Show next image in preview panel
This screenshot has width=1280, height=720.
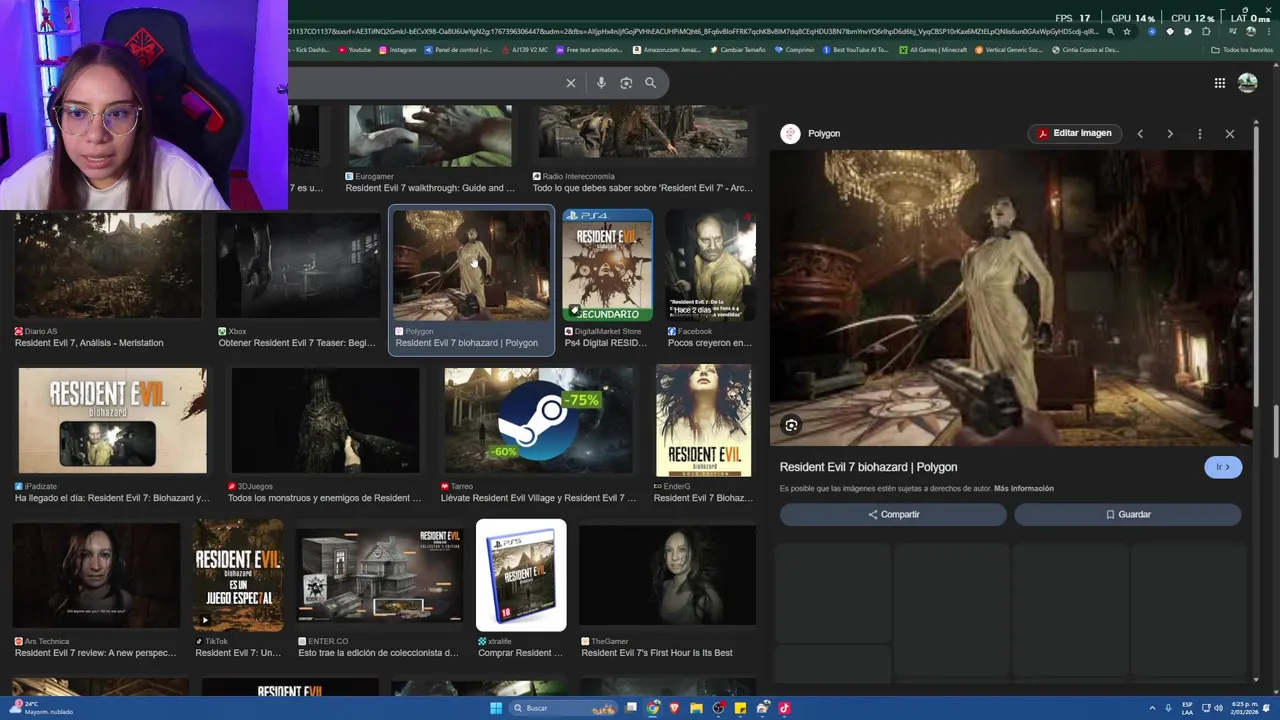click(x=1170, y=133)
